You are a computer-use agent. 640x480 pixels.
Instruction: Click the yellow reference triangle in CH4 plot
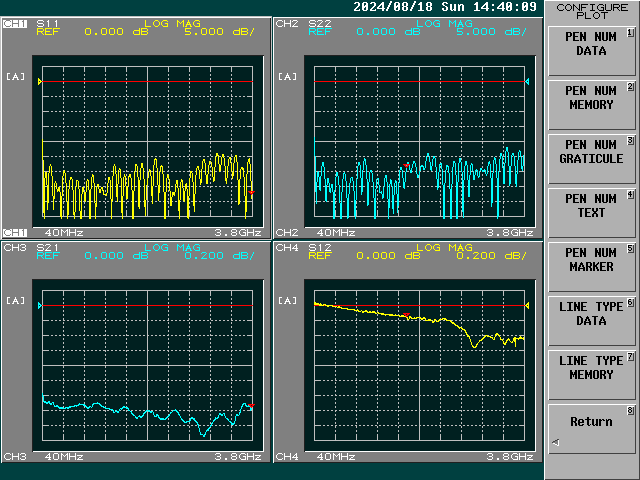527,305
